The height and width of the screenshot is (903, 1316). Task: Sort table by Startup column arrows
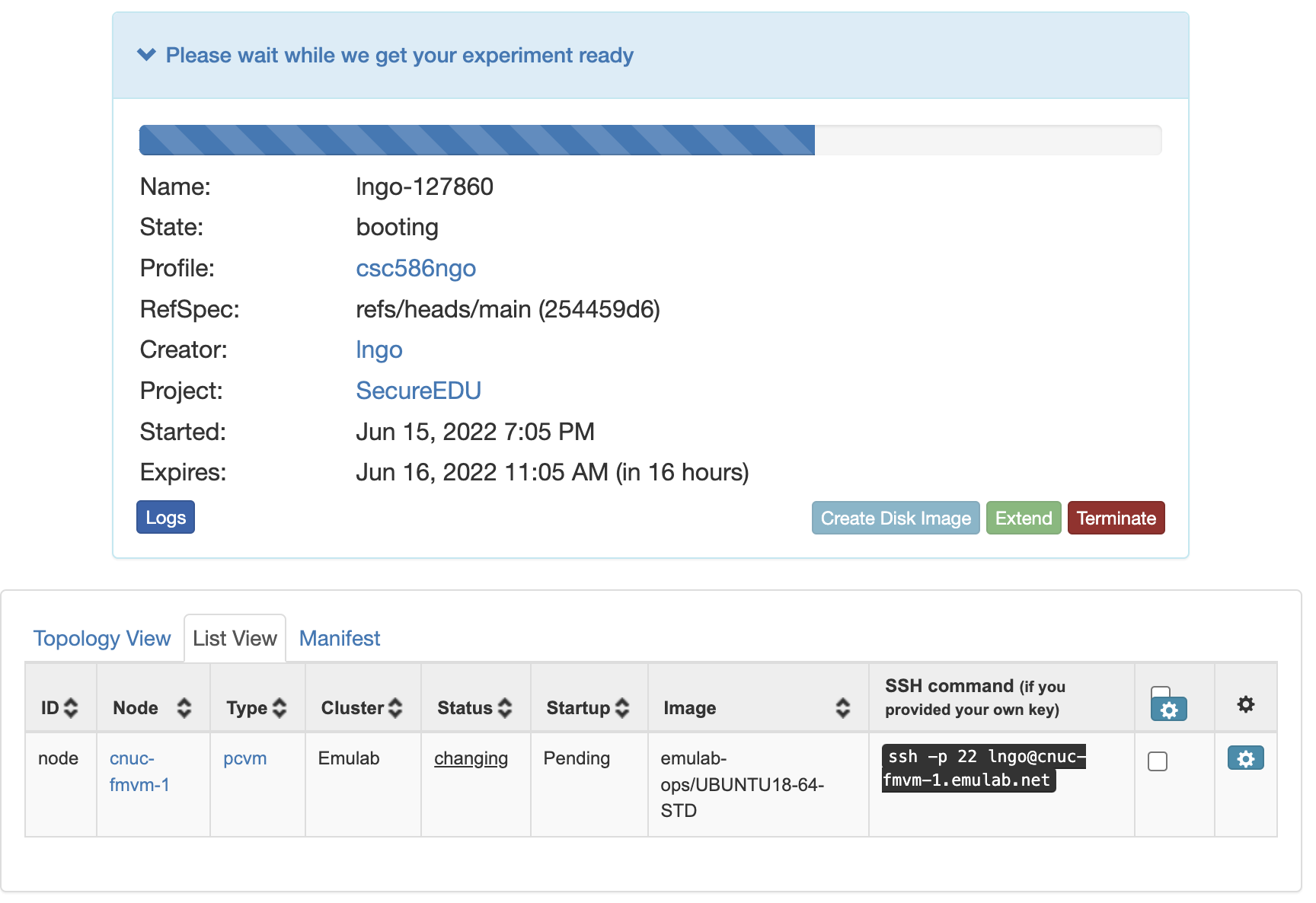(x=622, y=708)
